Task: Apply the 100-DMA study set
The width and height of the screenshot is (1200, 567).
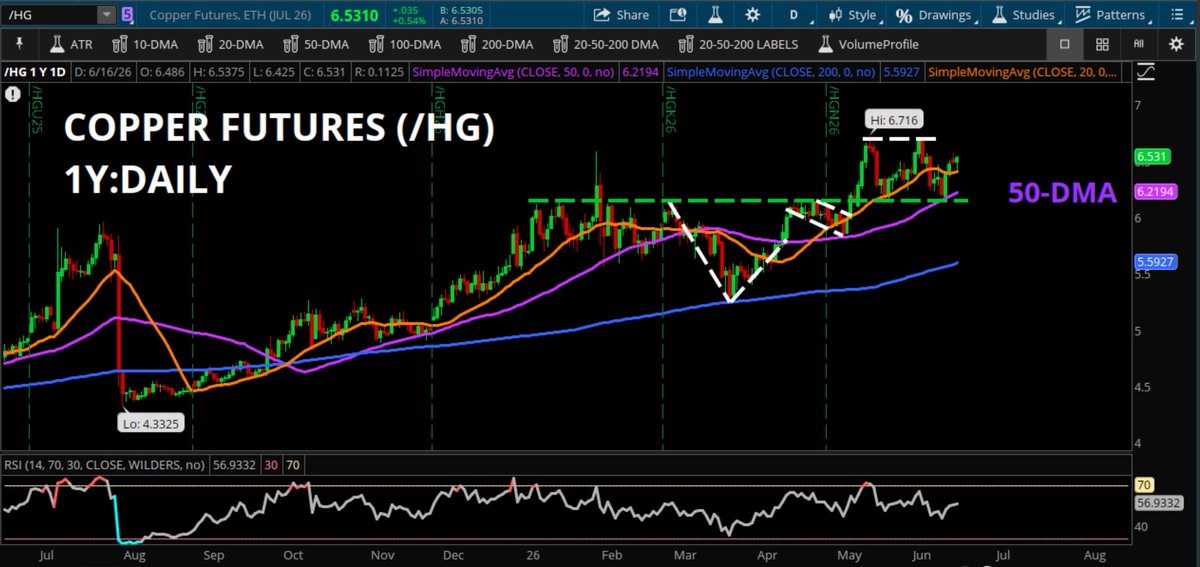Action: pos(405,44)
